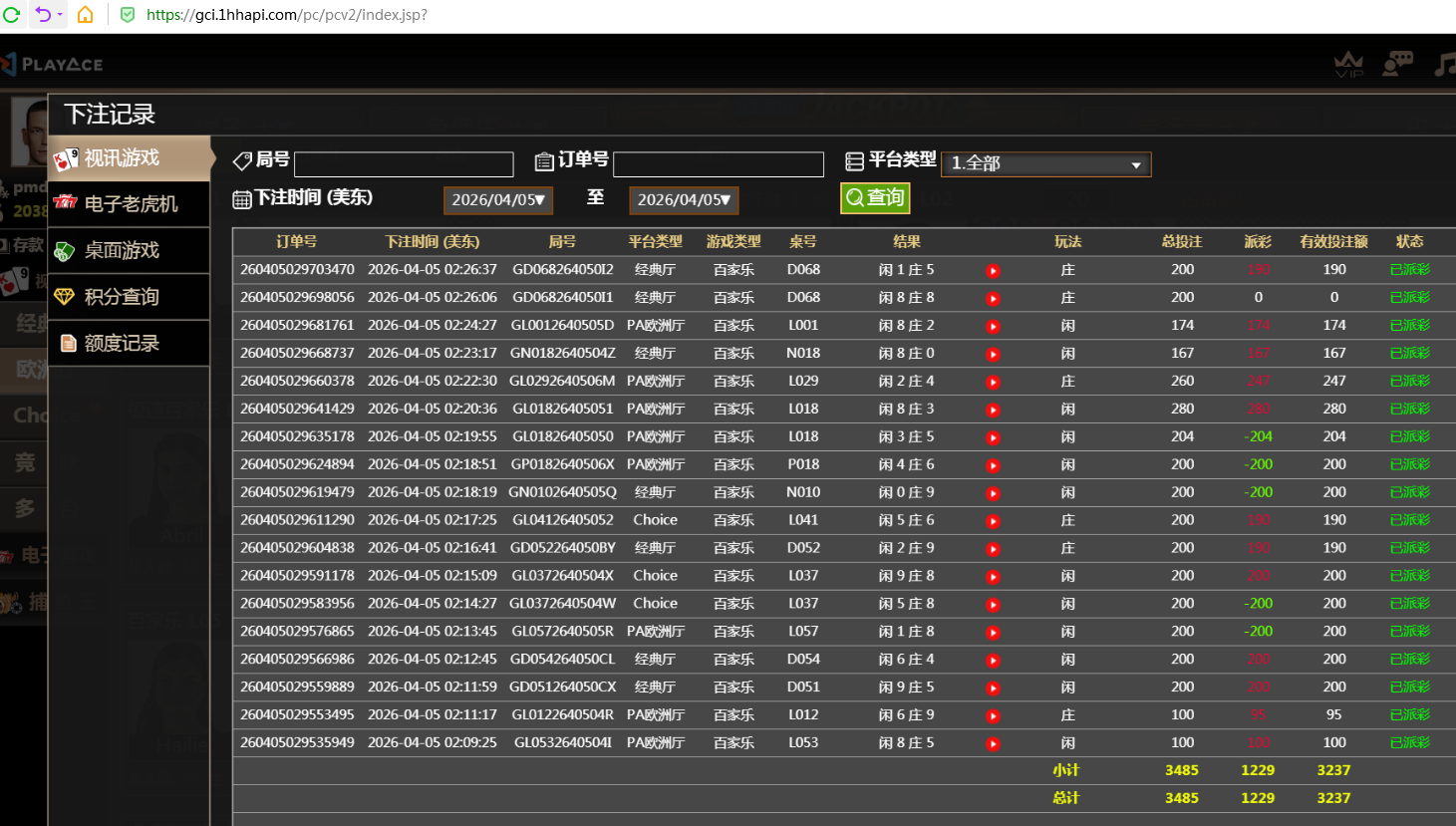Screen dimensions: 1456x826
Task: Click the calendar icon next to 下注时间
Action: (240, 198)
